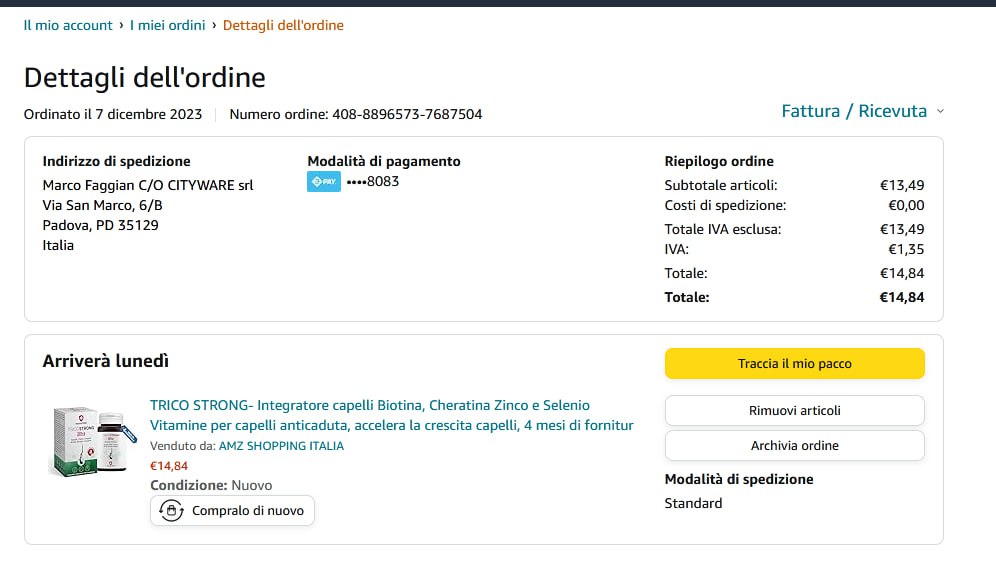Screen dimensions: 996x565
Task: Click the Arriverà lunedì delivery heading
Action: pos(105,361)
